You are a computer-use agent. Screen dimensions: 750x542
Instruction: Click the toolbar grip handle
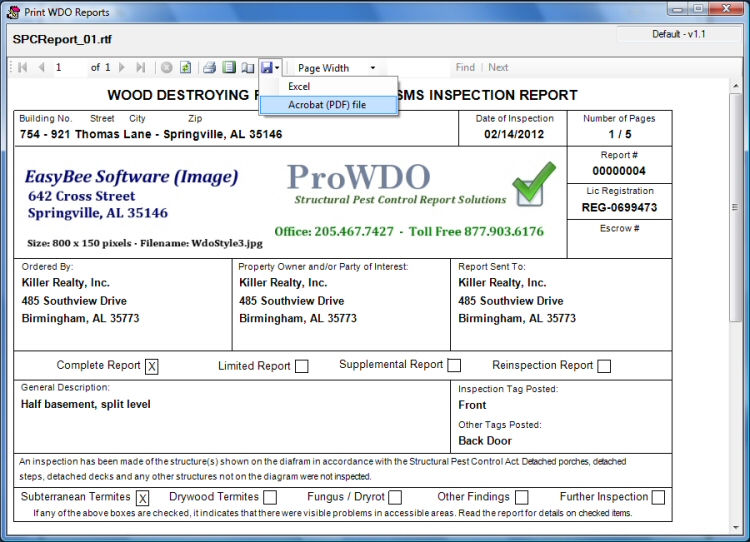(11, 67)
